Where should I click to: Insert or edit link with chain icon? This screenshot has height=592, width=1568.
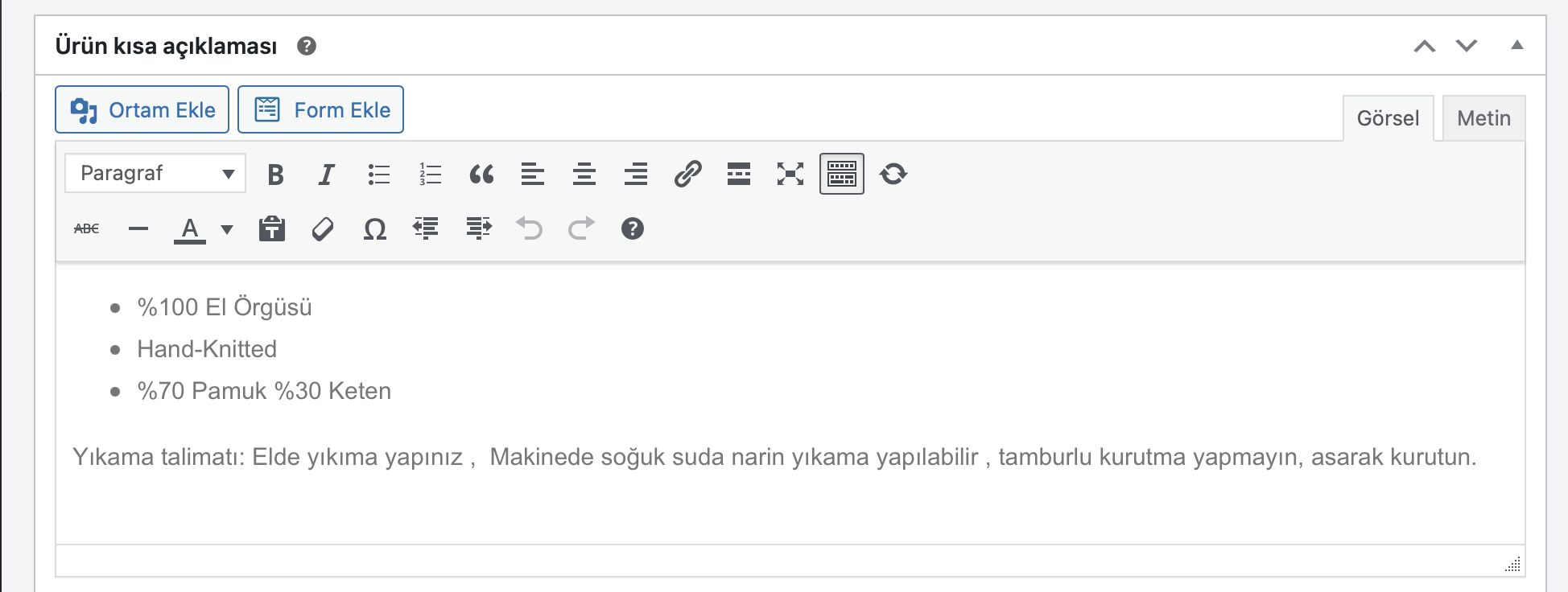[x=687, y=174]
